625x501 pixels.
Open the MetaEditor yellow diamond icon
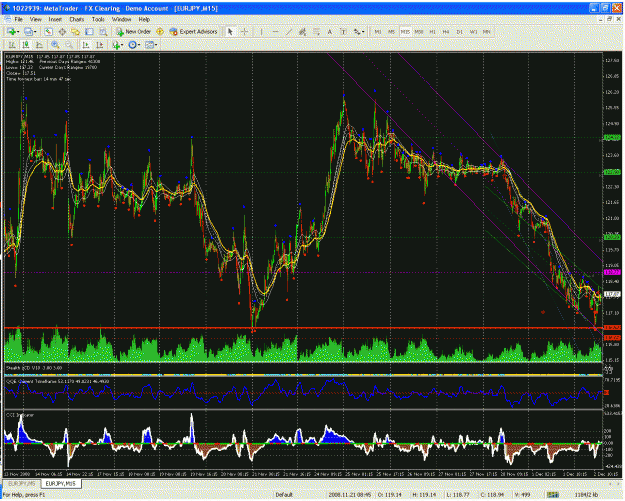(x=160, y=32)
